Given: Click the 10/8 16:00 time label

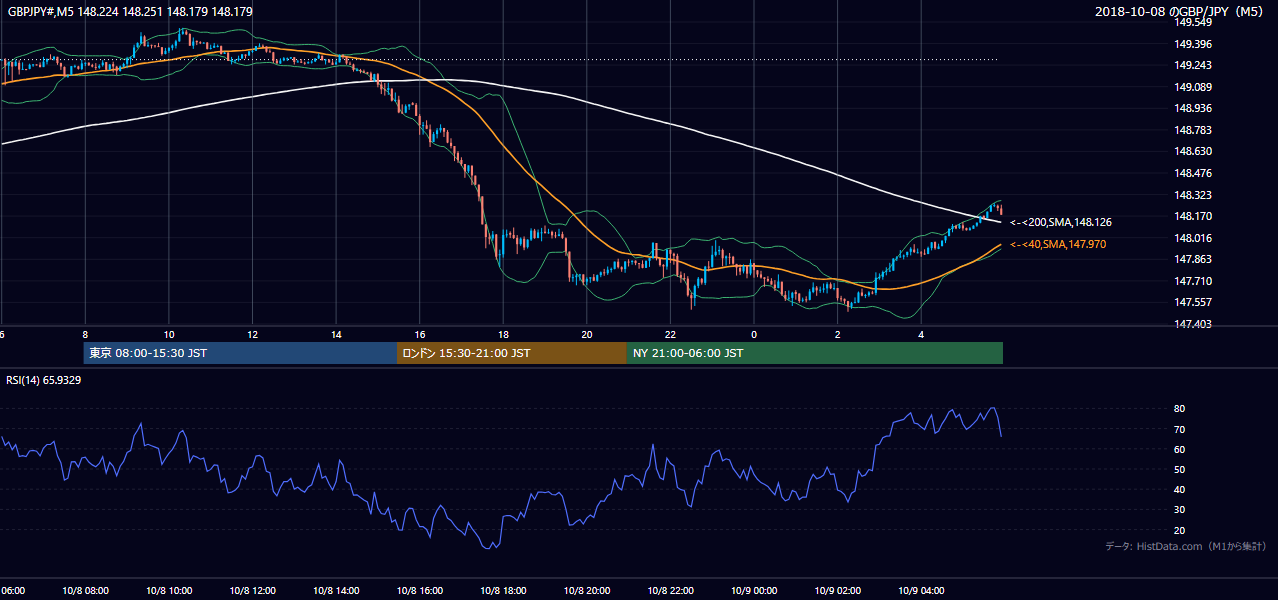Looking at the screenshot, I should (420, 591).
